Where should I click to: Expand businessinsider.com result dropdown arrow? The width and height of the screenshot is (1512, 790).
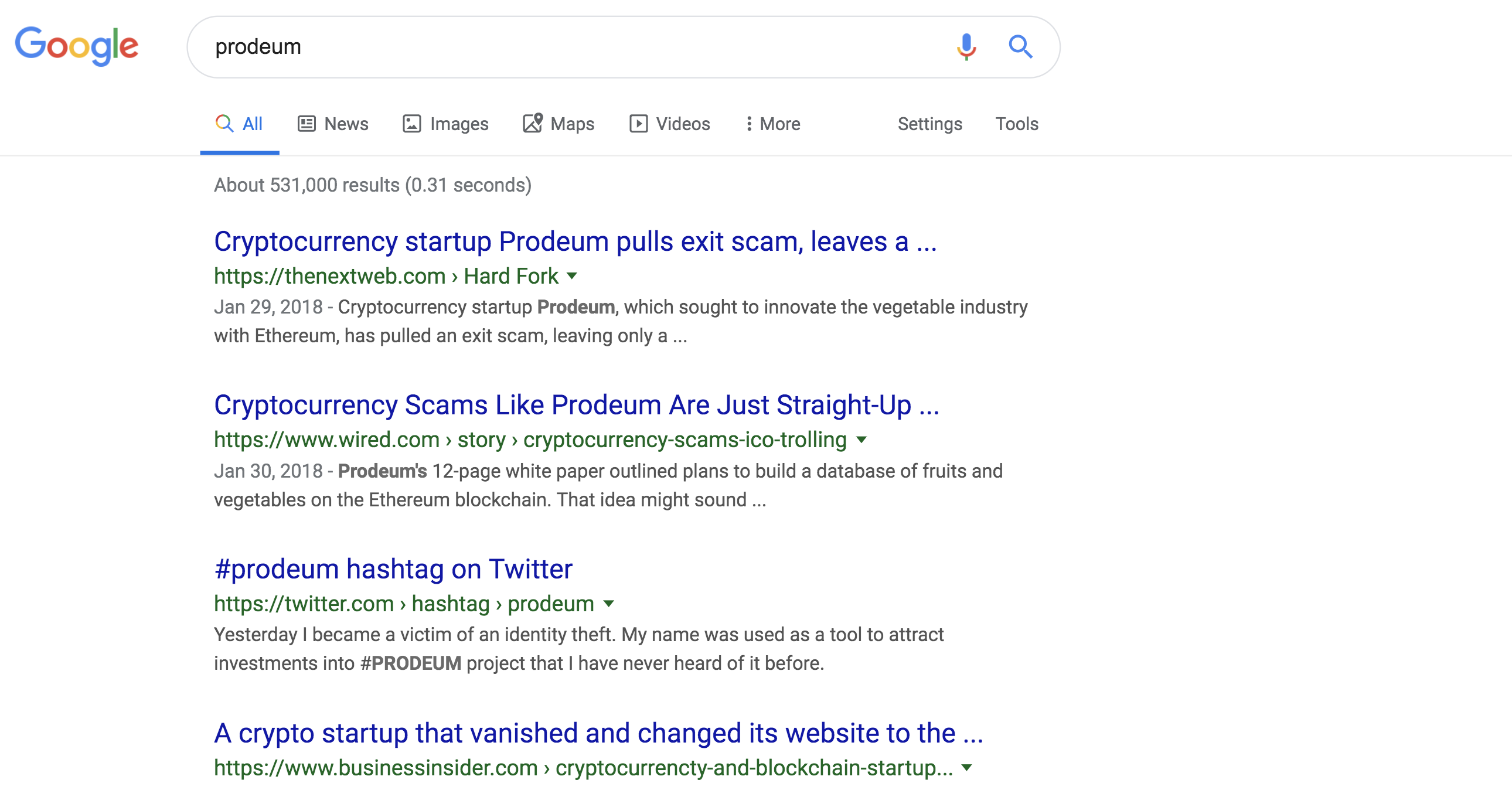[x=968, y=767]
